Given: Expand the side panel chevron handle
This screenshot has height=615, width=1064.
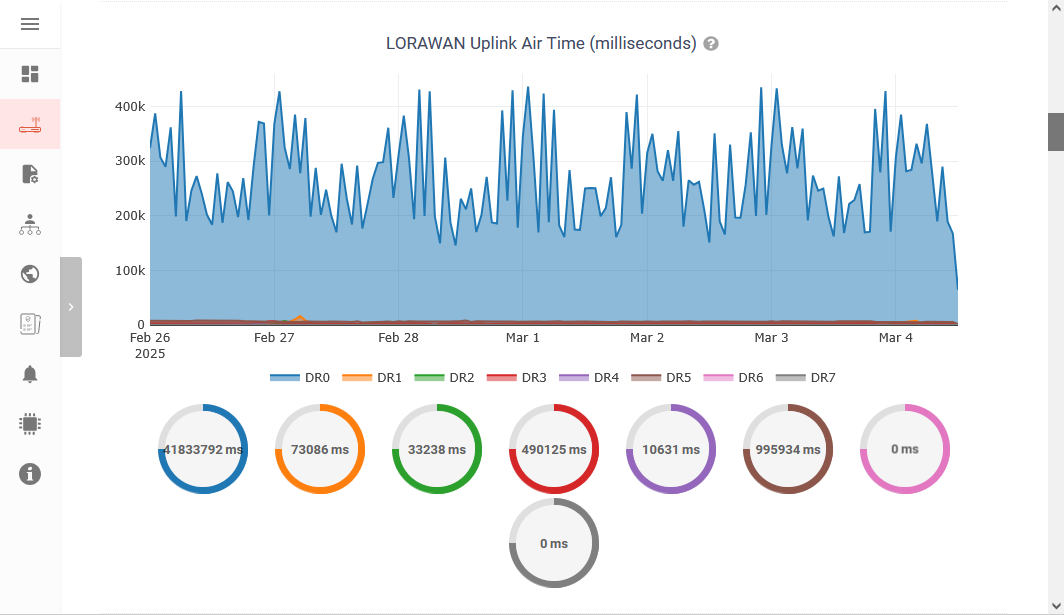Looking at the screenshot, I should point(71,307).
